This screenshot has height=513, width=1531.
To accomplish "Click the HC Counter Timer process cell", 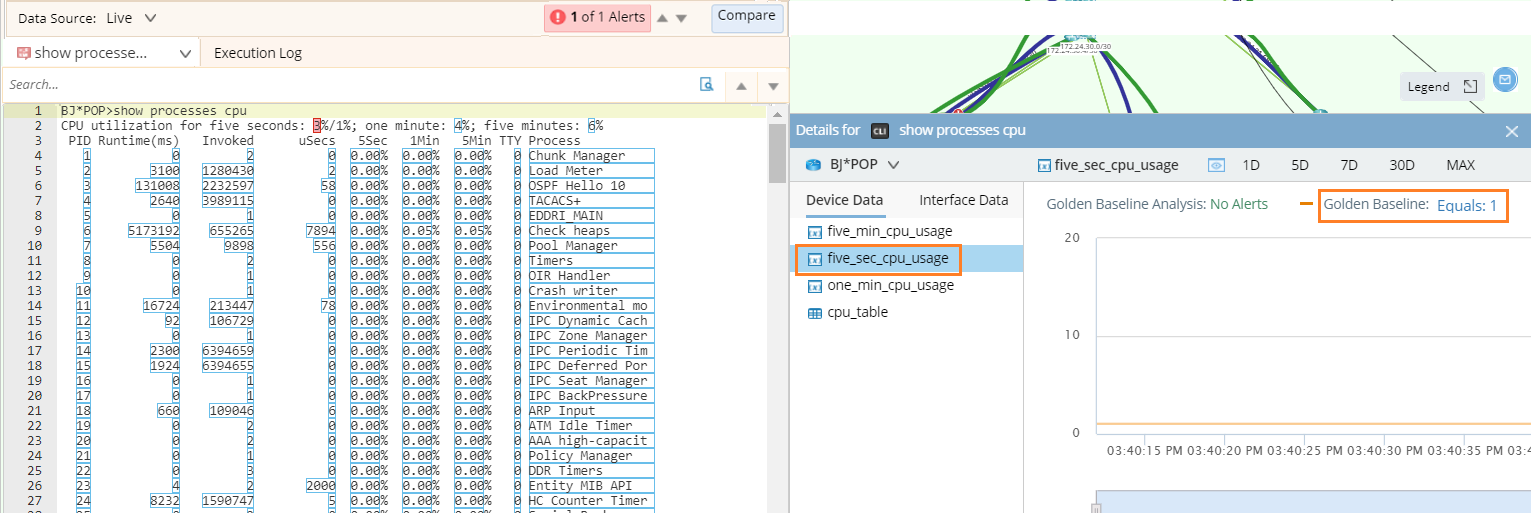I will 591,501.
